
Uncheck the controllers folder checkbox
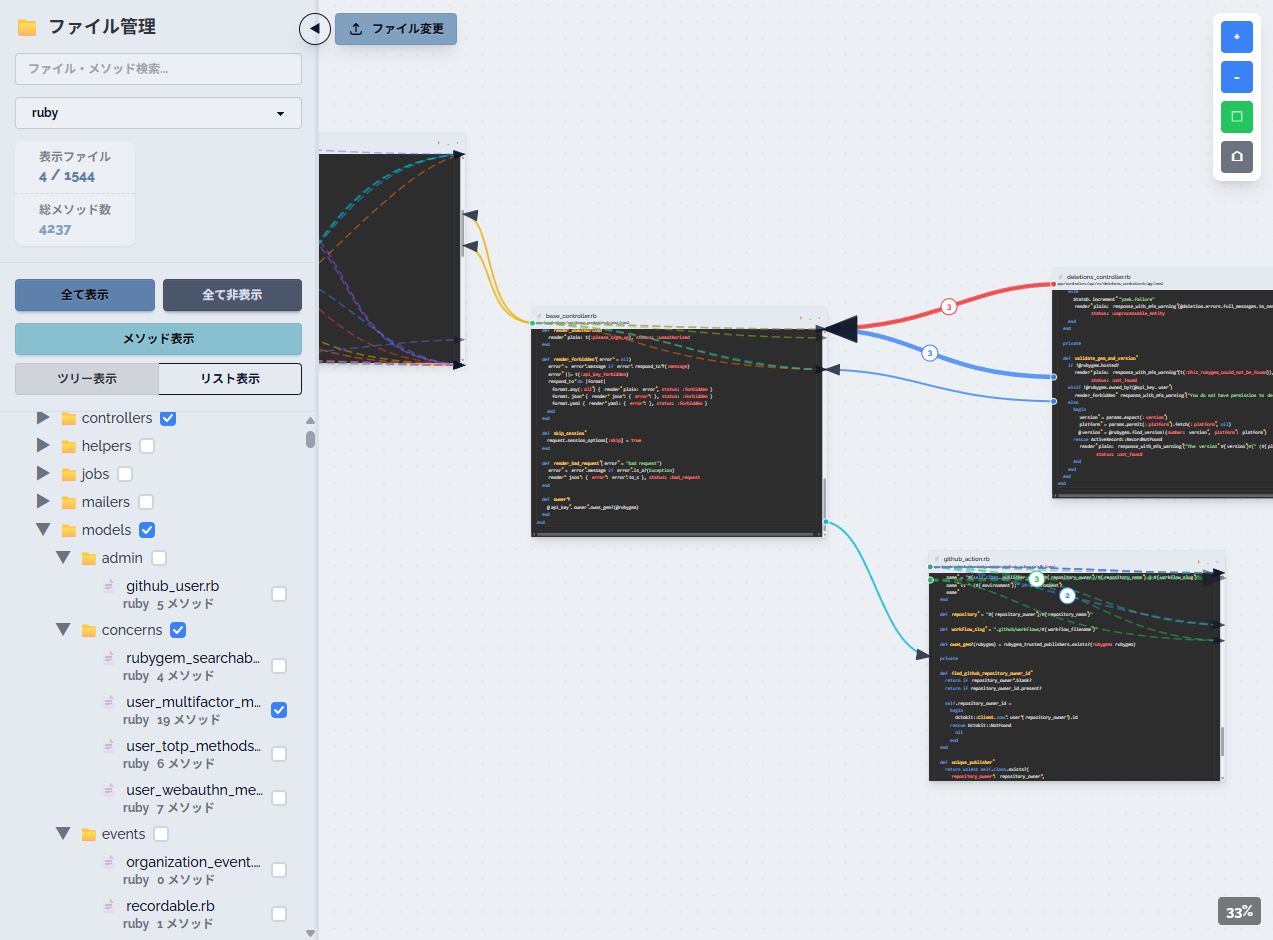[168, 418]
